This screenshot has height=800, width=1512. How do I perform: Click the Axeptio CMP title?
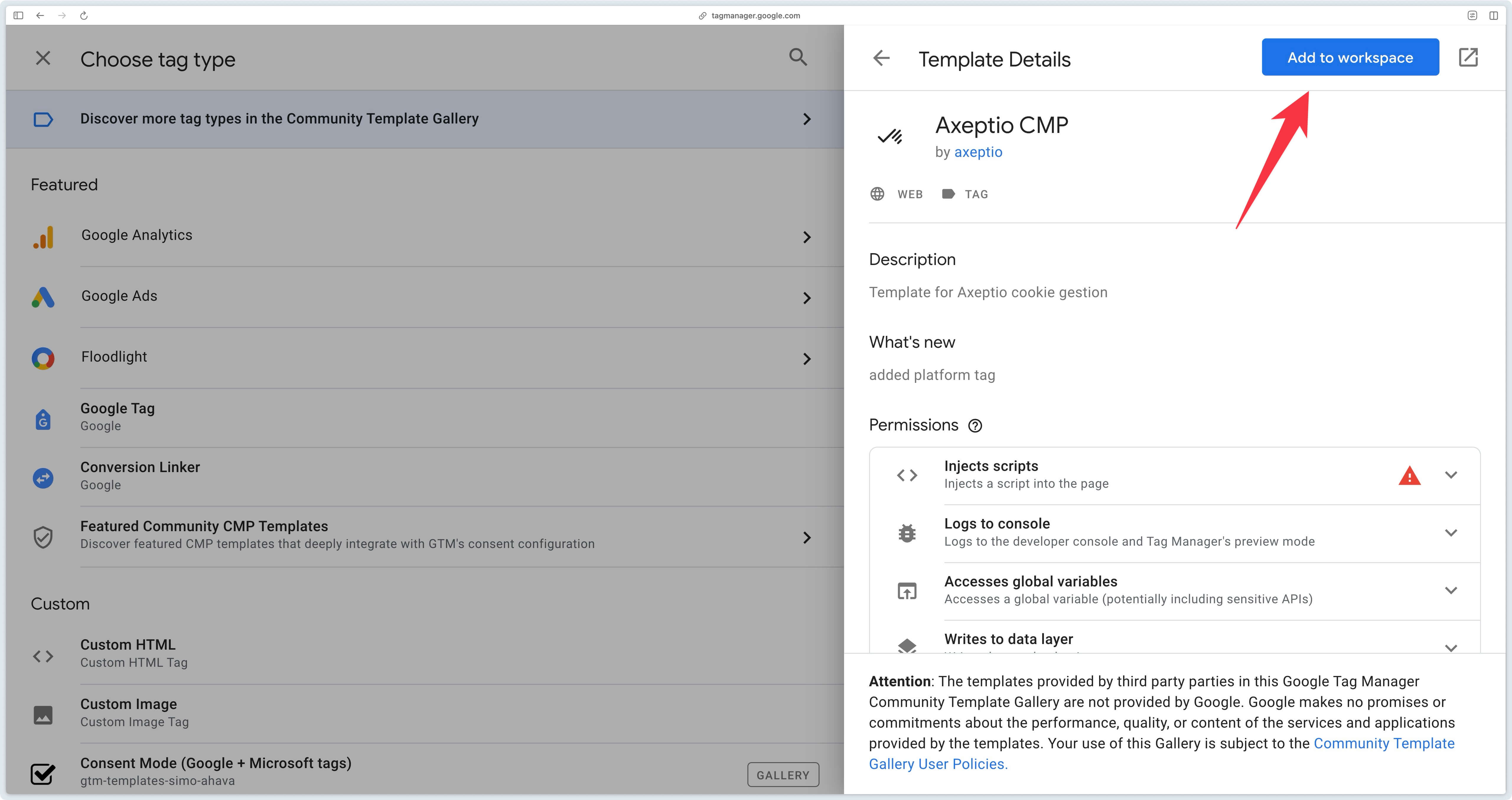coord(1001,125)
